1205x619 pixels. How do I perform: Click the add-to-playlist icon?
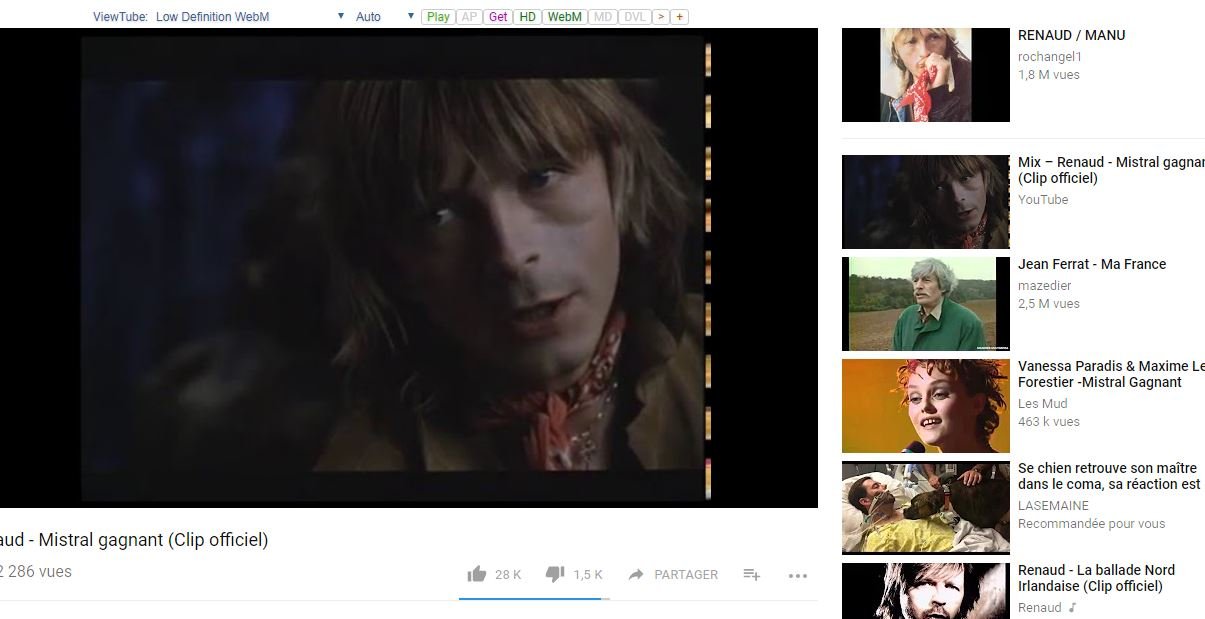[752, 574]
